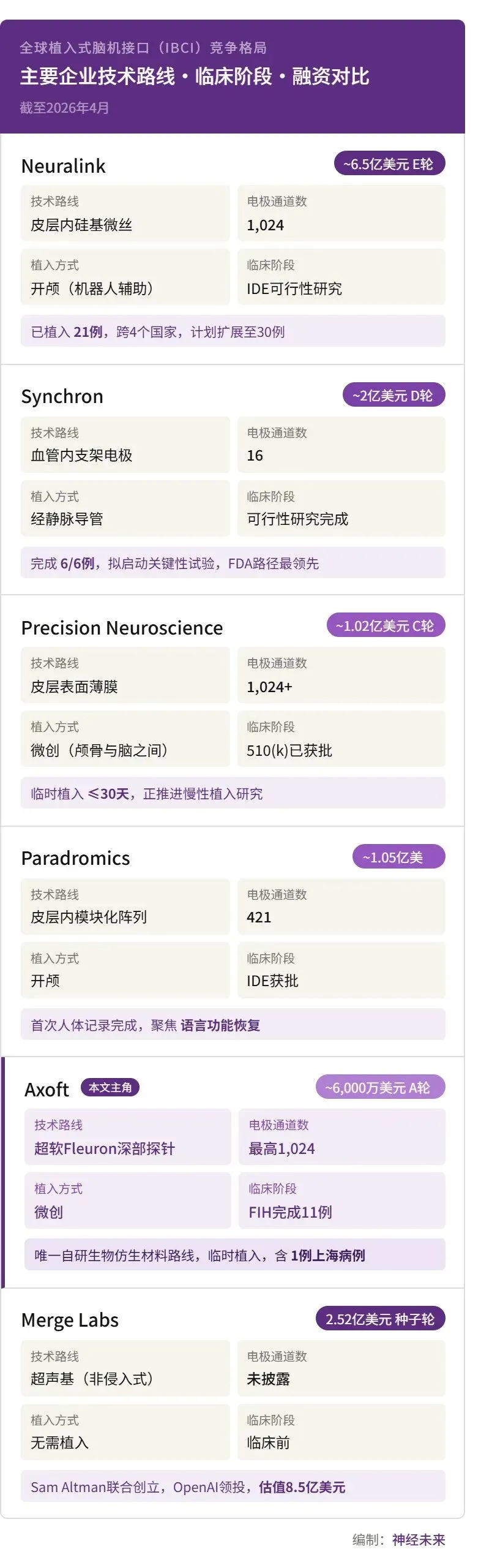Select Precision's 510(k)已获批 clinical stage cell

(341, 739)
